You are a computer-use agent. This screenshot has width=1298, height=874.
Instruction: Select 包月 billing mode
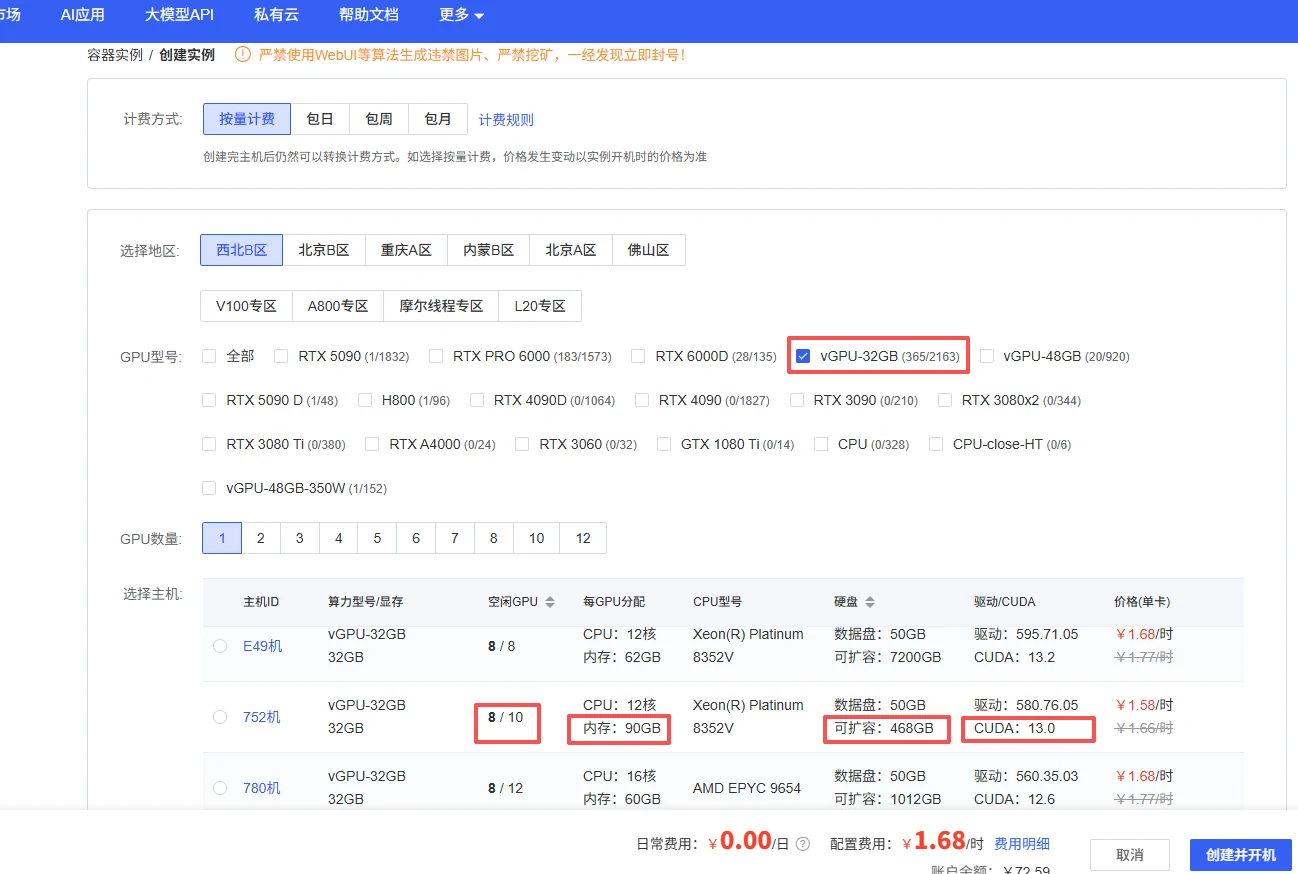point(438,119)
